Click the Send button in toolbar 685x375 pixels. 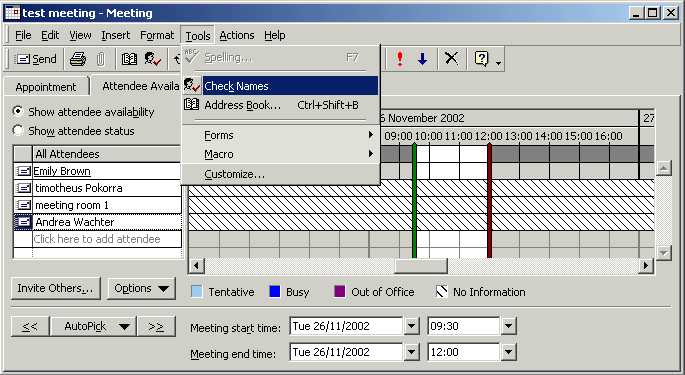coord(35,59)
